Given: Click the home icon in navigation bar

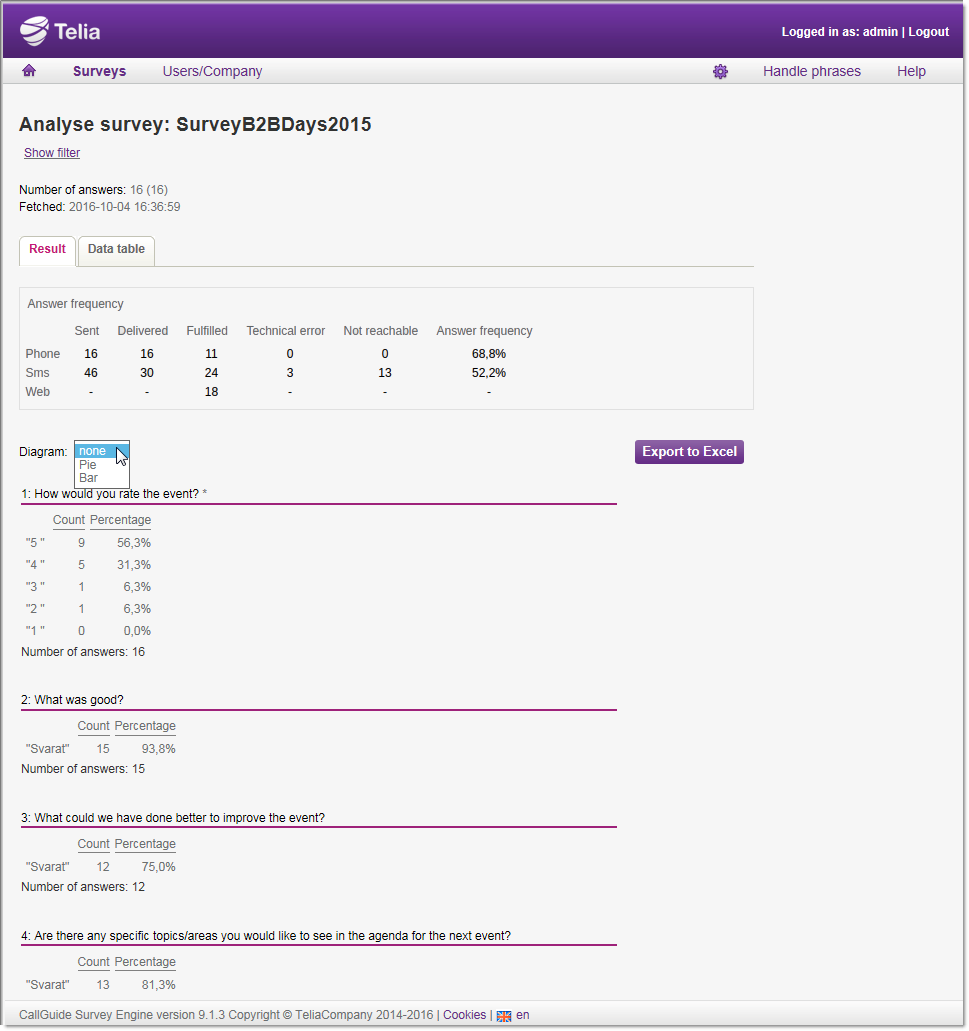Looking at the screenshot, I should coord(29,71).
